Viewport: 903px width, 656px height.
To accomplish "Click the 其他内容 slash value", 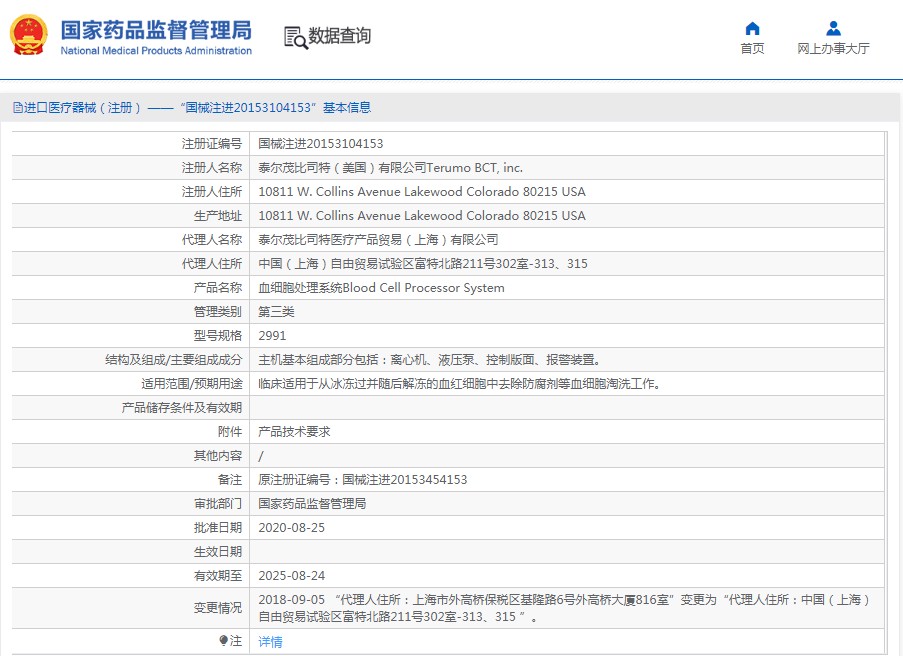I will [261, 456].
